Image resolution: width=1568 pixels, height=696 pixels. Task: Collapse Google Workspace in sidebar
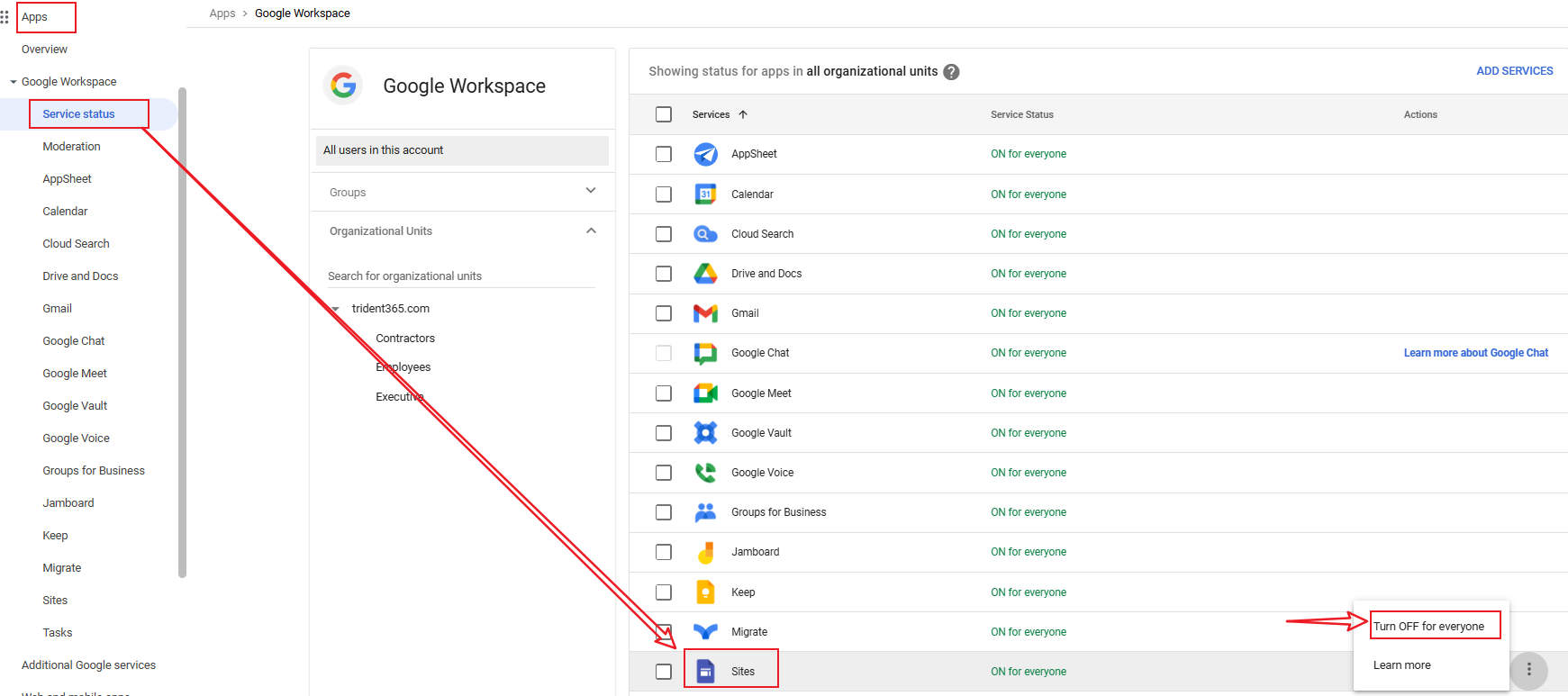pos(14,82)
